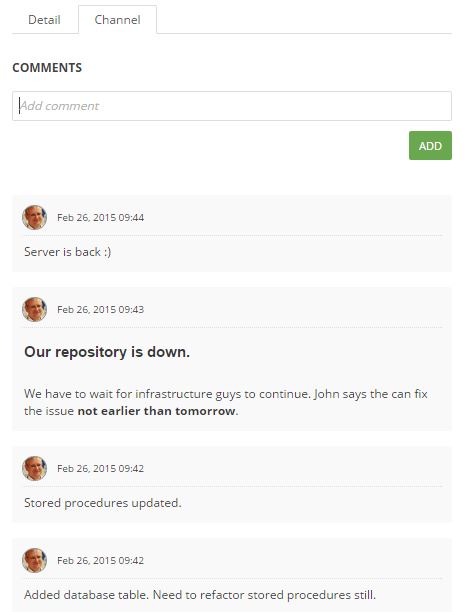Click avatar on Added database table comment
The image size is (470, 612).
34,560
